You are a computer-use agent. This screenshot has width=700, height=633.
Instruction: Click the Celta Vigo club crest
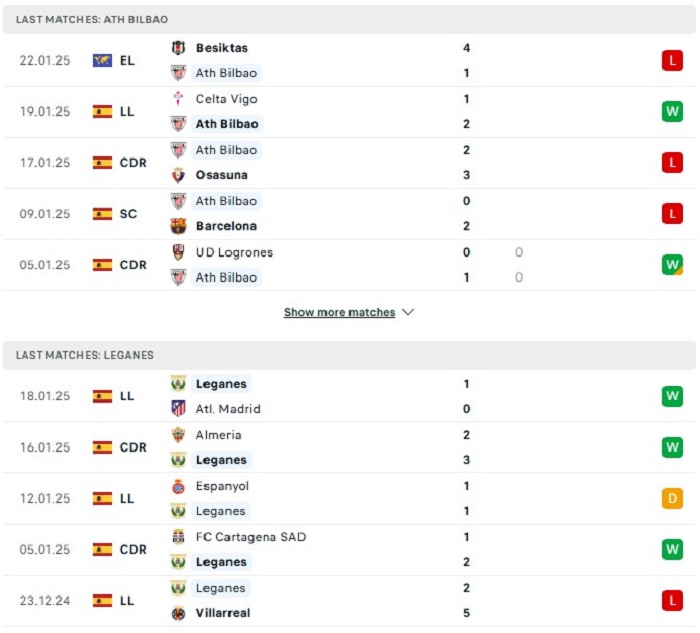point(178,99)
